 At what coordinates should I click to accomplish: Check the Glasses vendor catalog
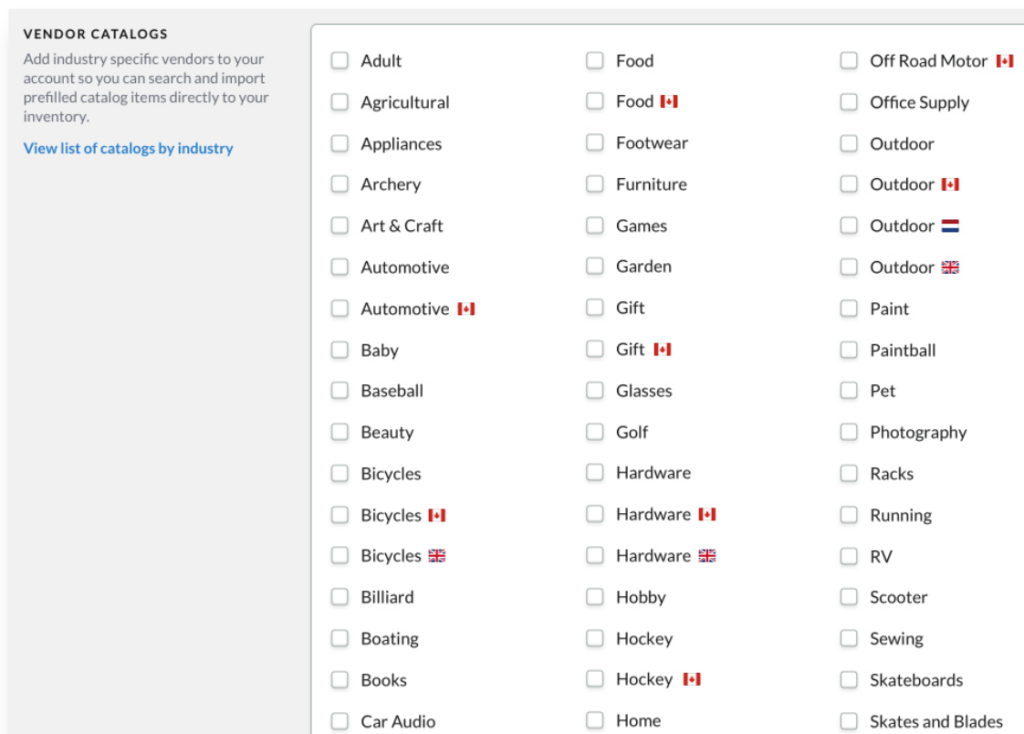595,390
